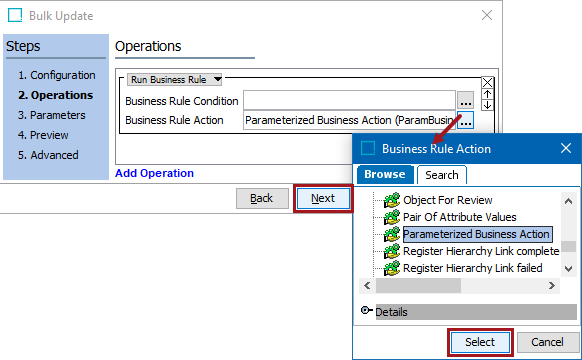Image resolution: width=582 pixels, height=360 pixels.
Task: Click the Pair Of Attribute Values icon
Action: [x=392, y=217]
